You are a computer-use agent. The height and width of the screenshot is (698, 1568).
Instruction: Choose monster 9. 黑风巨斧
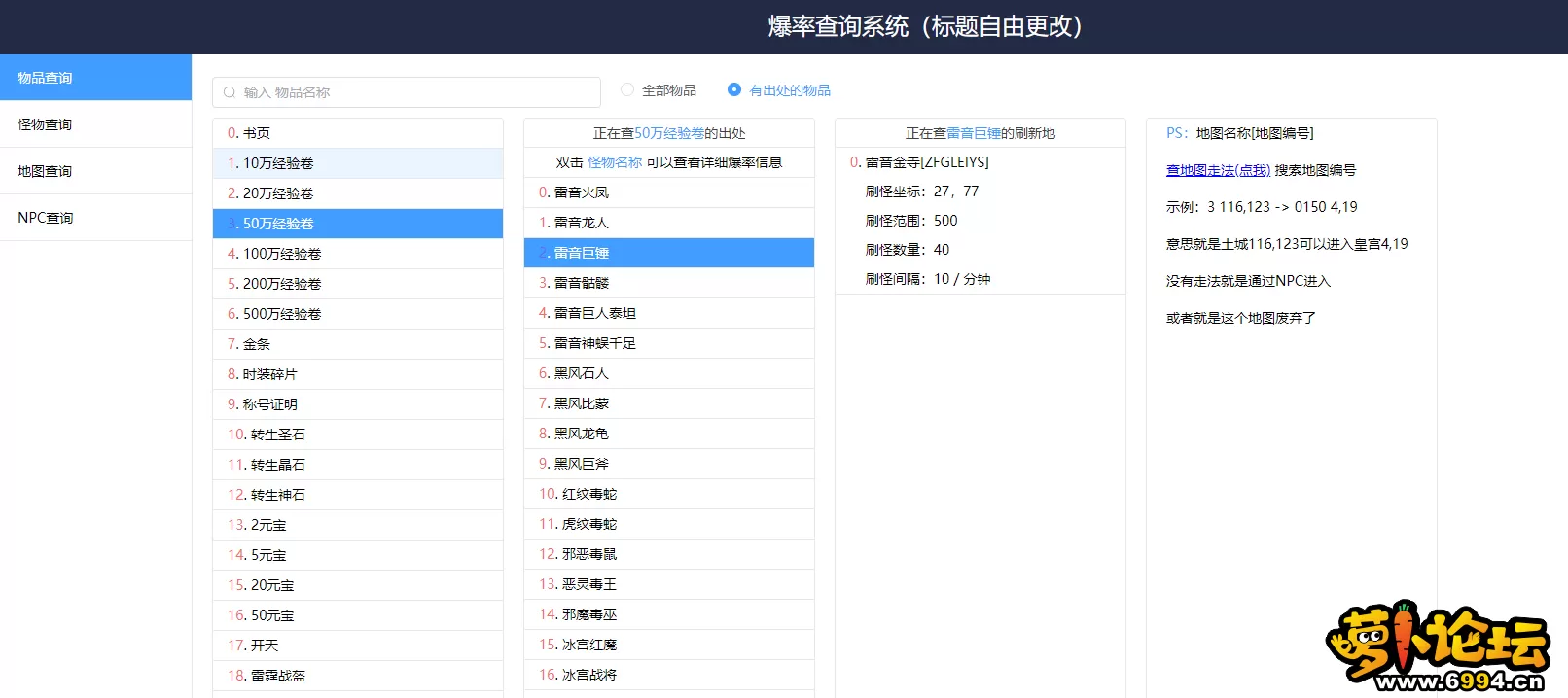669,464
